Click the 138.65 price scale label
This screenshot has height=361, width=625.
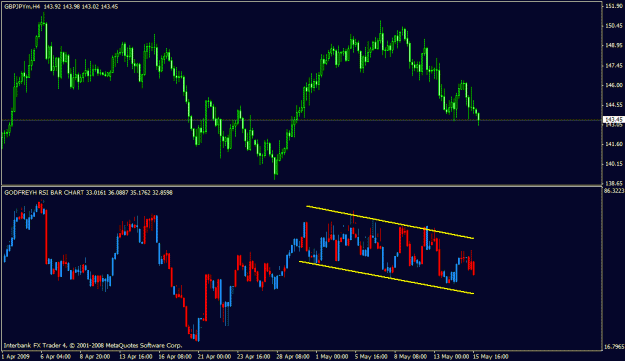[614, 183]
